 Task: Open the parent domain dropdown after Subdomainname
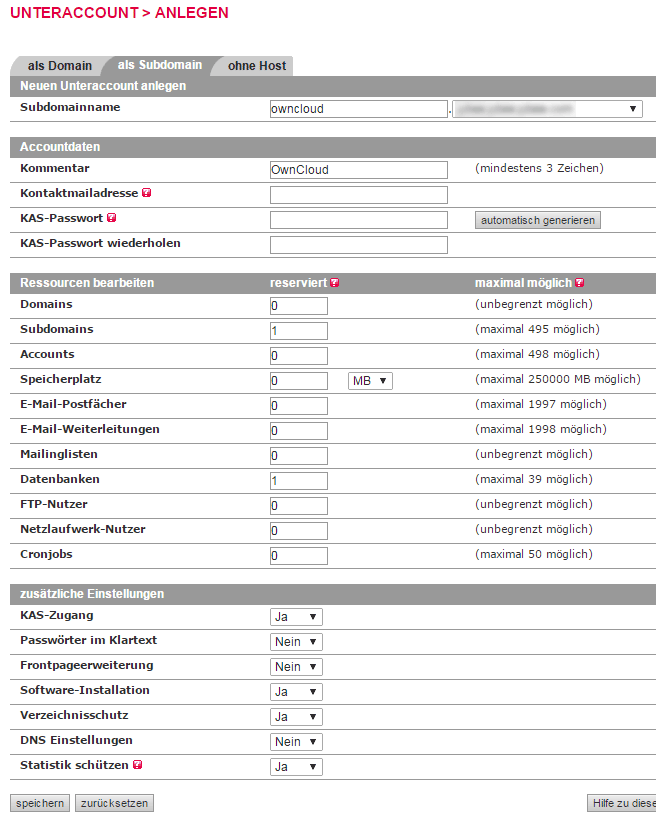(547, 109)
